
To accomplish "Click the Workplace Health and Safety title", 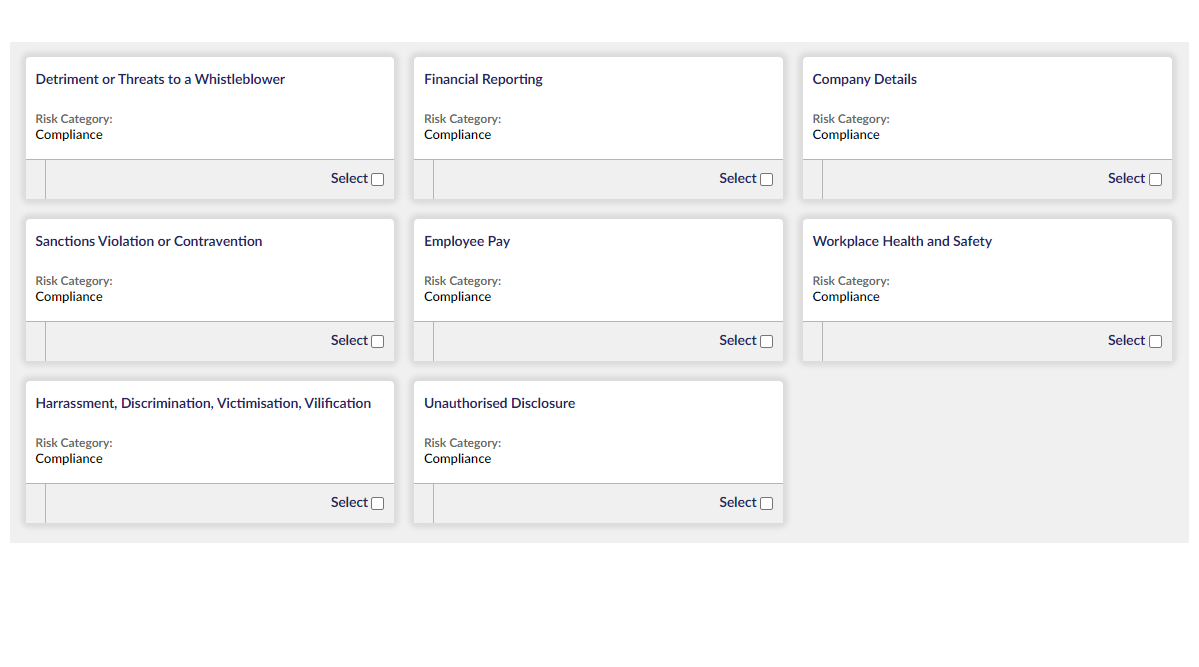I will coord(902,241).
